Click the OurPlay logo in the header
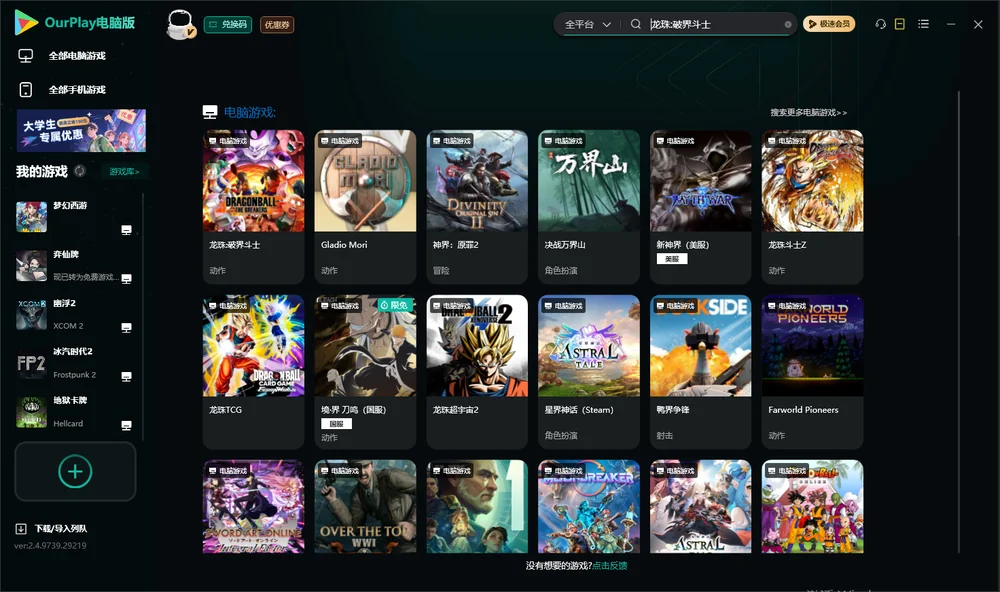Screen dimensions: 1000x592 pos(75,23)
